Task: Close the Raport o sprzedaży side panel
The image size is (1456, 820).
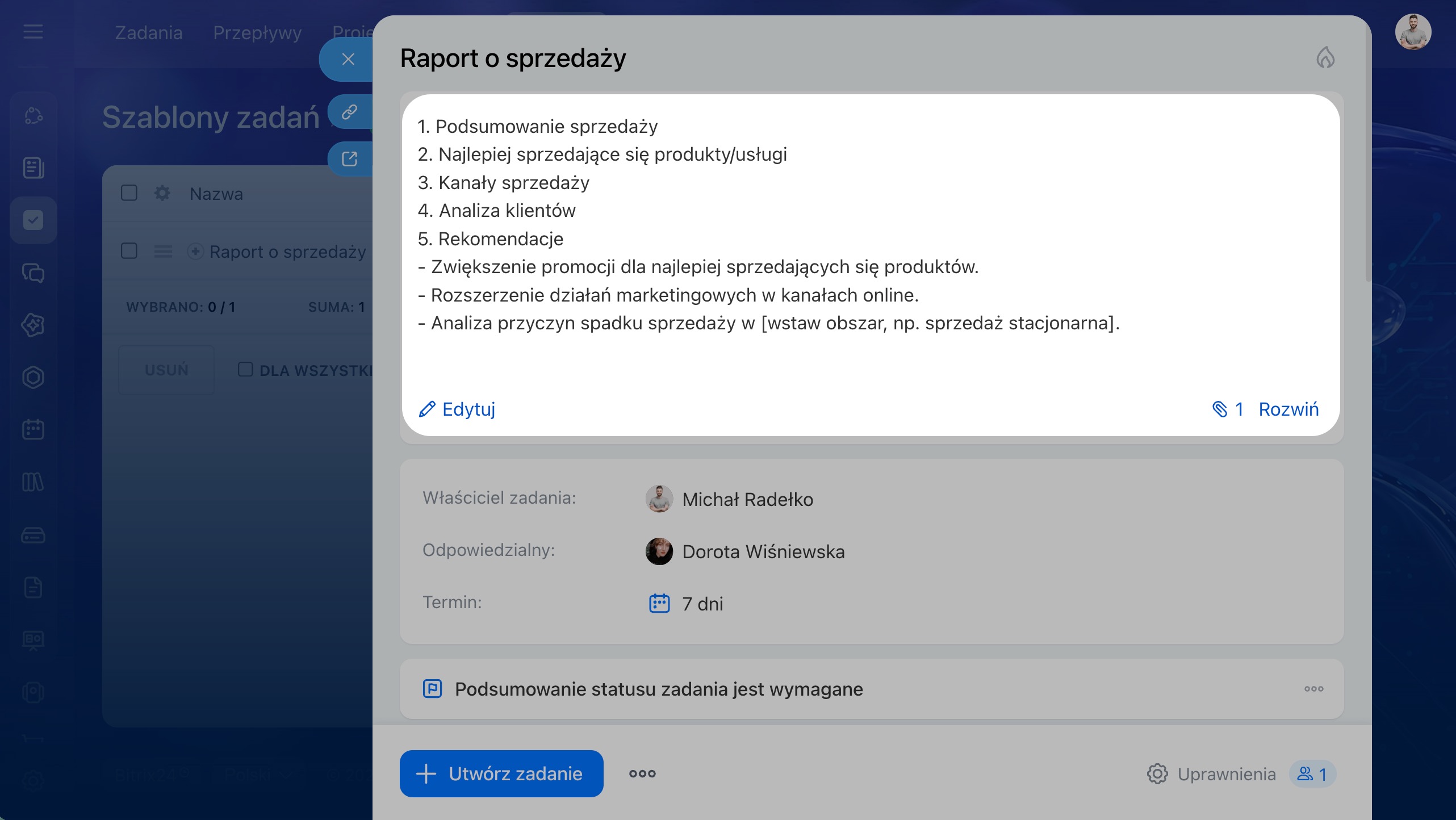Action: (x=348, y=59)
